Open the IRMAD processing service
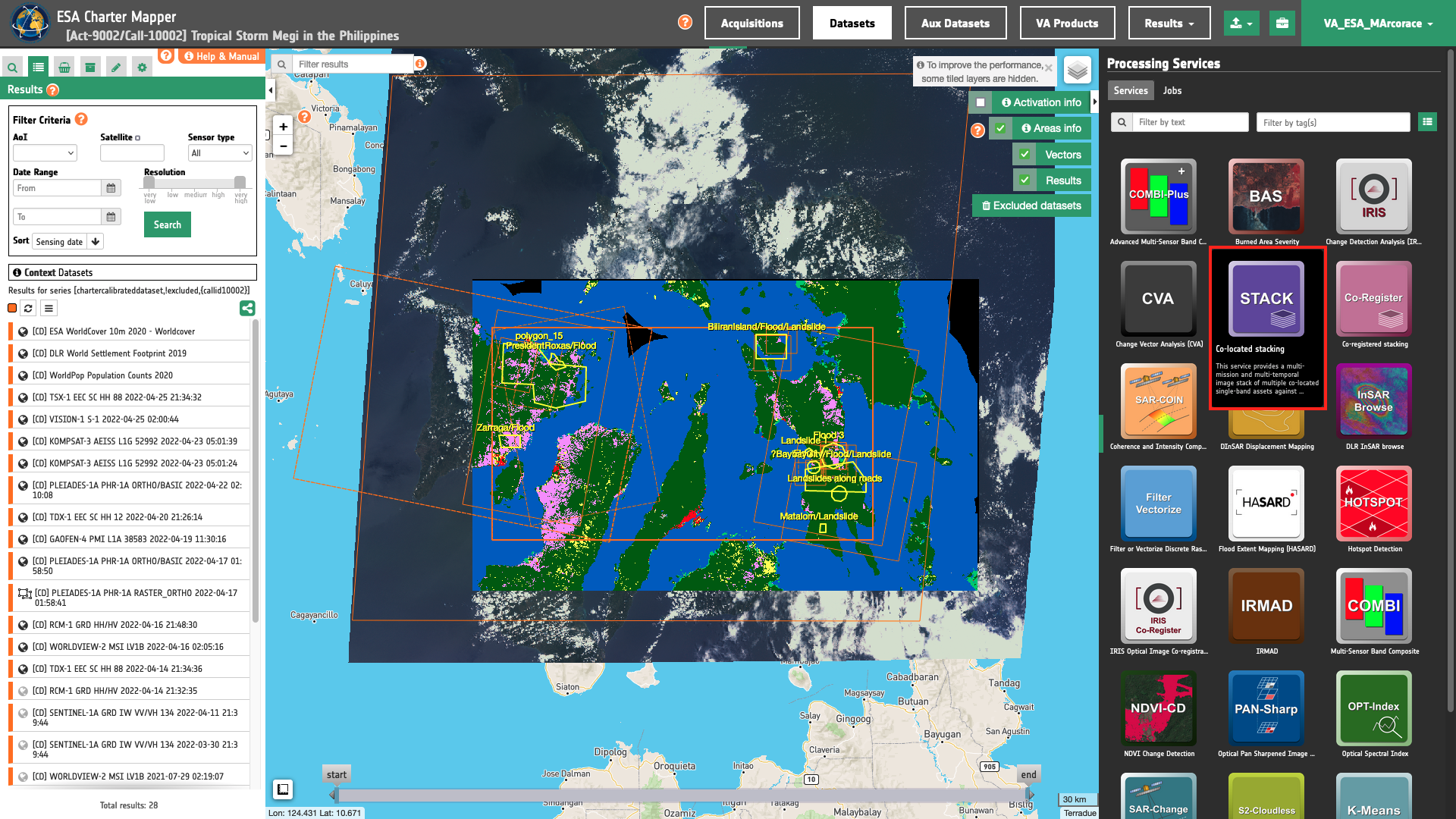 click(1266, 606)
